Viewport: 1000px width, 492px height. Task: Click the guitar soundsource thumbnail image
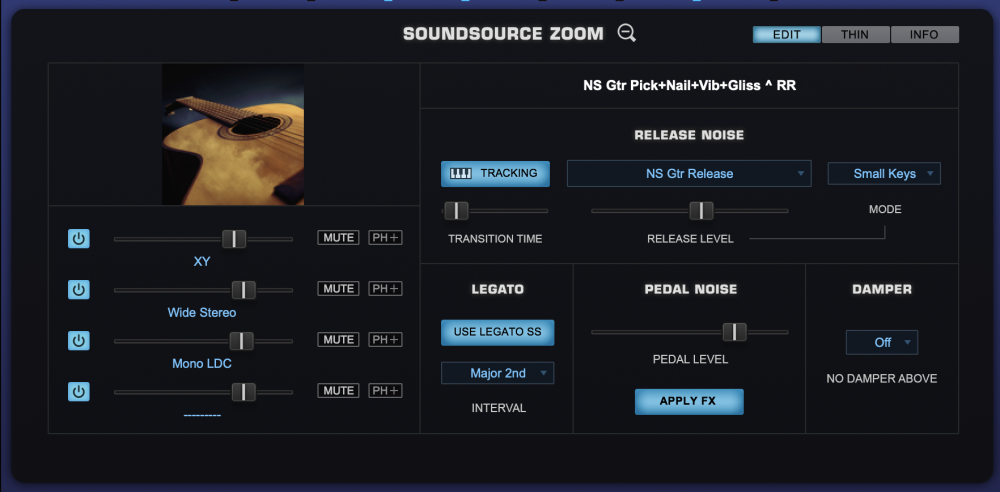pos(233,135)
